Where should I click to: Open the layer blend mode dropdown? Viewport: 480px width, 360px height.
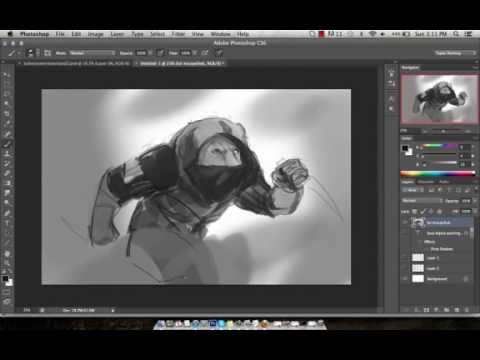click(422, 201)
